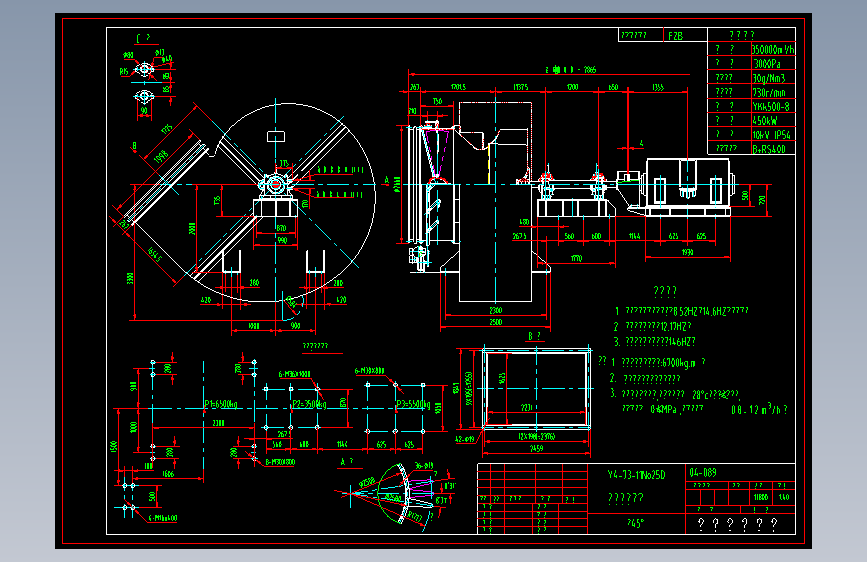Select the F2B label in the header box
867x562 pixels.
675,36
